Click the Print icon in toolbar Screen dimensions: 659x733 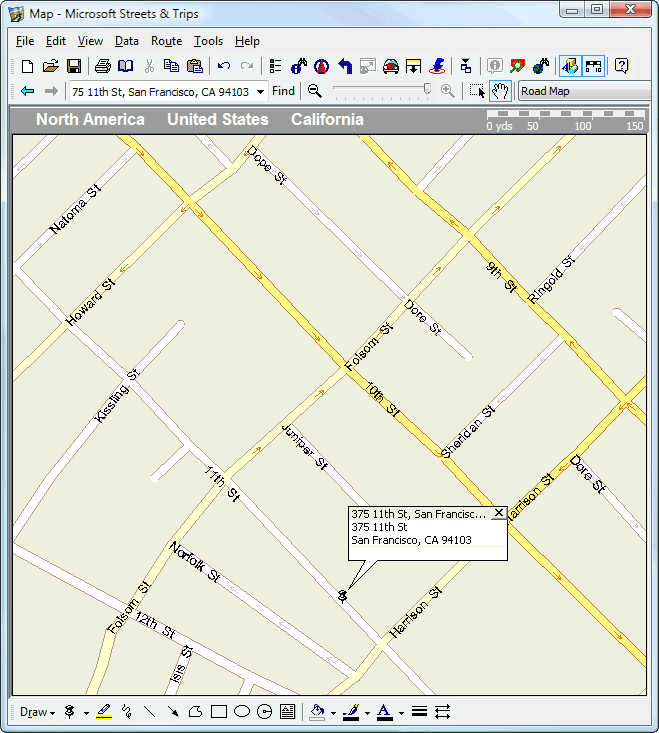coord(102,66)
